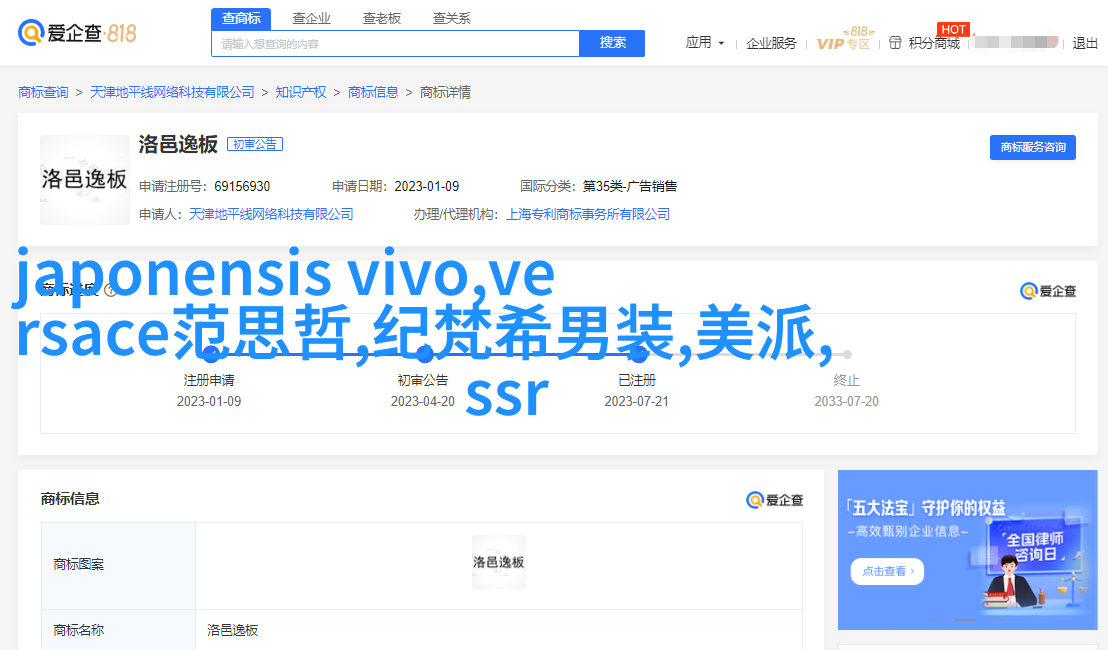Image resolution: width=1108 pixels, height=650 pixels.
Task: Click the 第35类-广告销售 classification text
Action: point(630,187)
